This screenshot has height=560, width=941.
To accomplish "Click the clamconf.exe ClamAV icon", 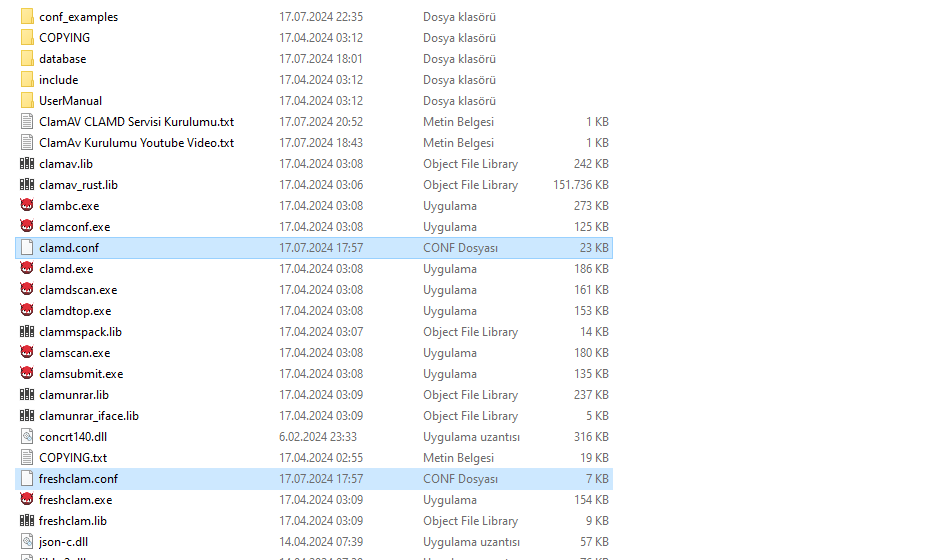I will pyautogui.click(x=27, y=226).
